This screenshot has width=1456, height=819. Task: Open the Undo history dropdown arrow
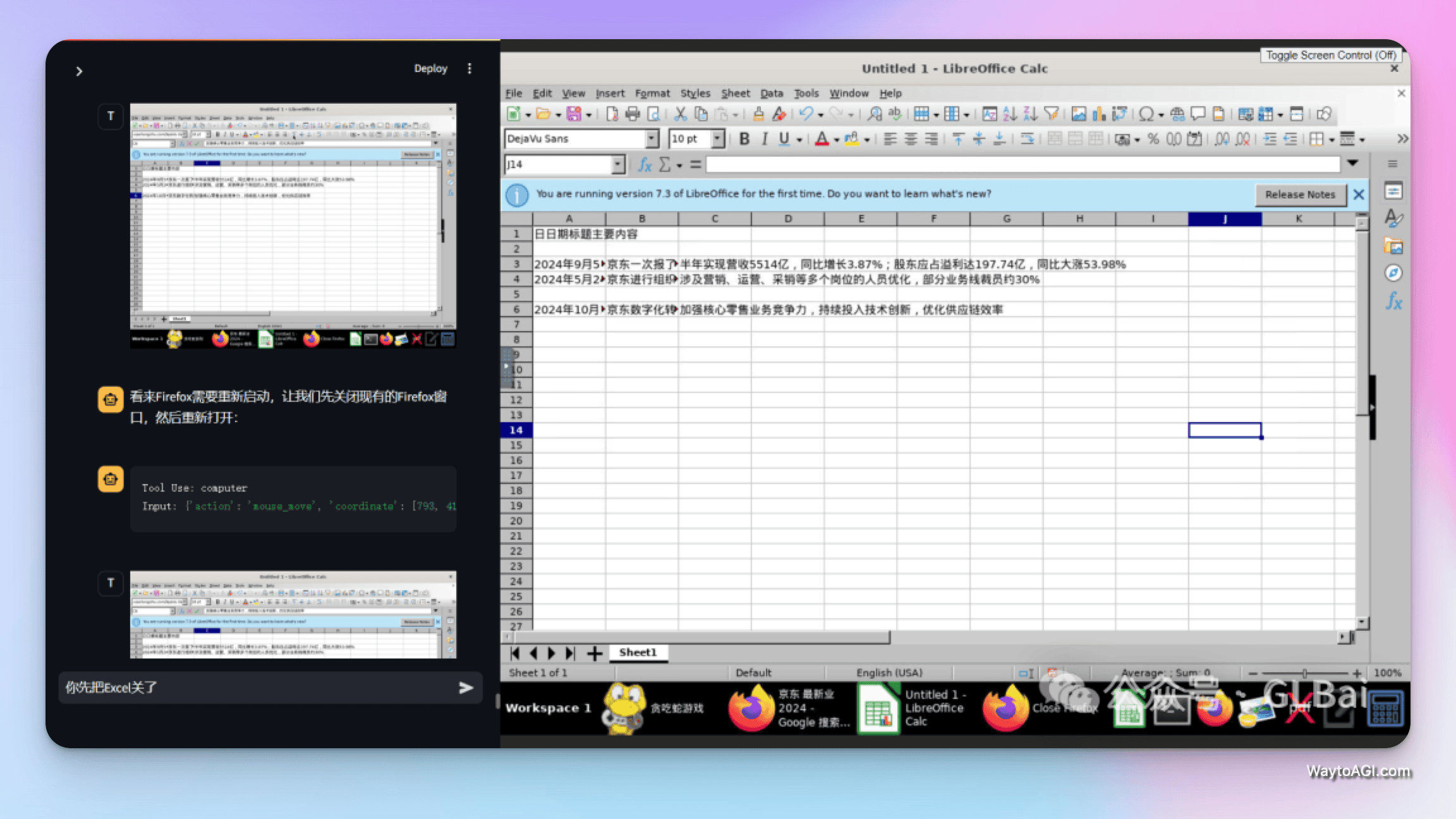point(820,114)
